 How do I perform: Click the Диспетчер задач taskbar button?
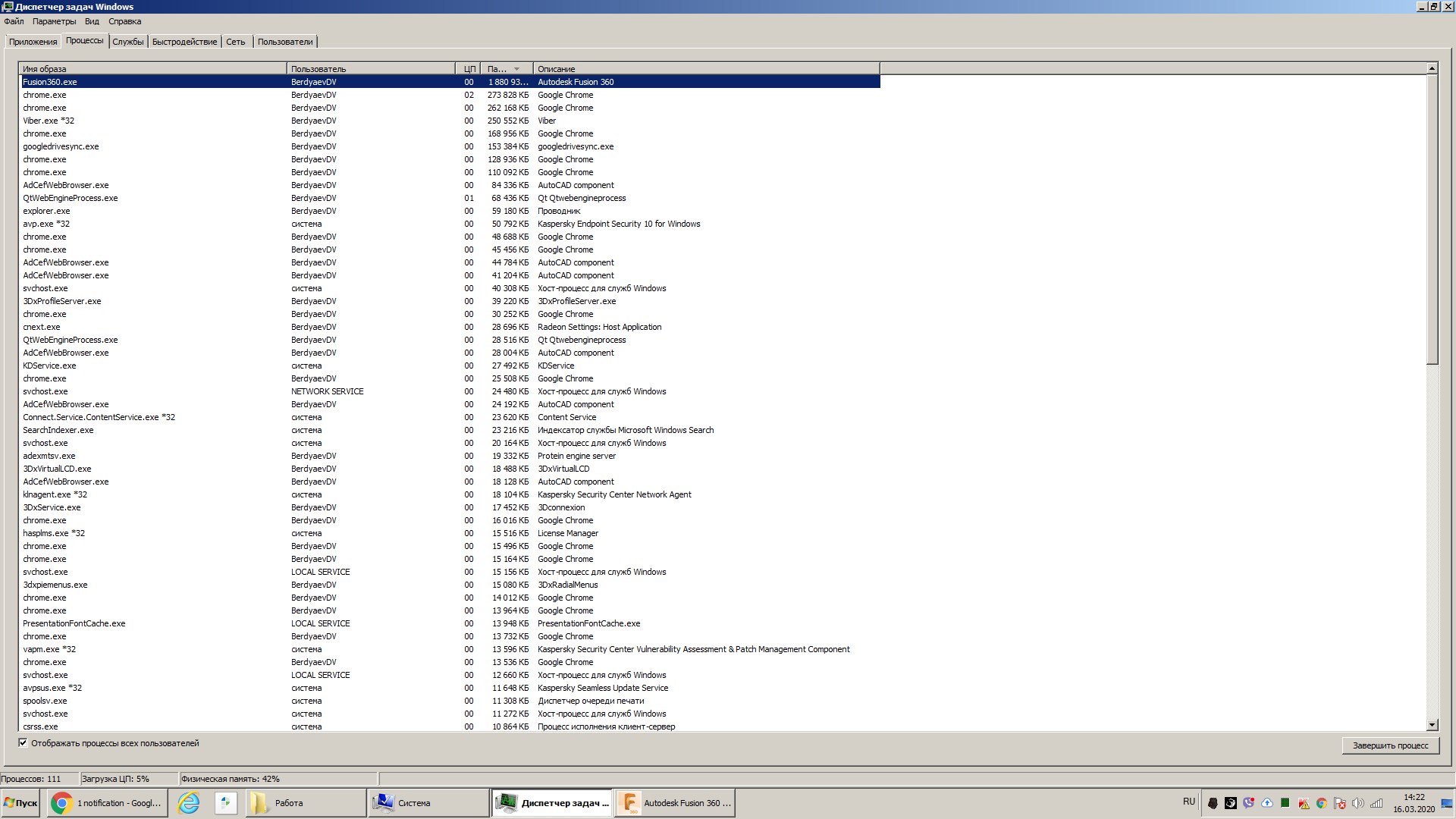pyautogui.click(x=552, y=803)
